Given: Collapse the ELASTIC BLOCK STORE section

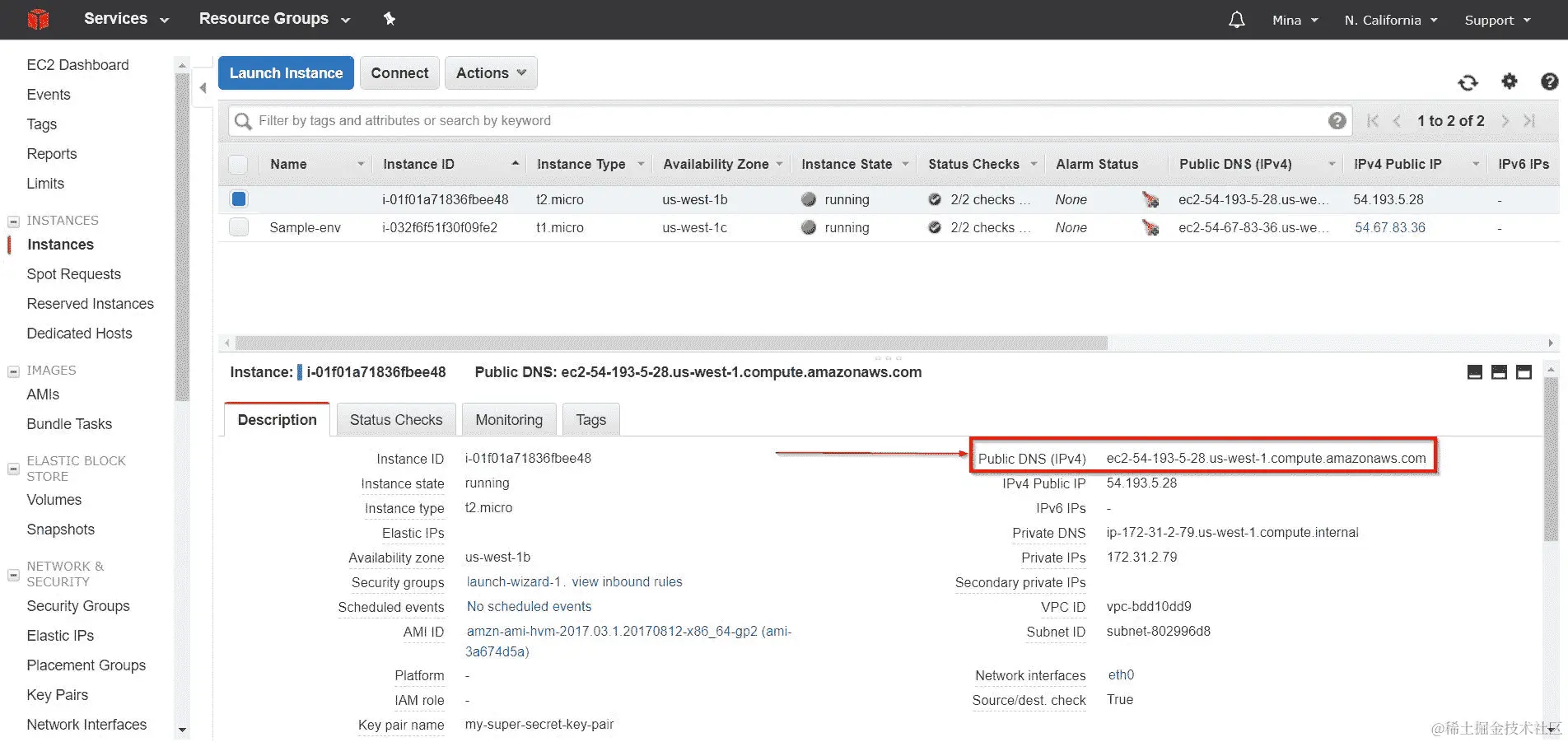Looking at the screenshot, I should tap(13, 469).
